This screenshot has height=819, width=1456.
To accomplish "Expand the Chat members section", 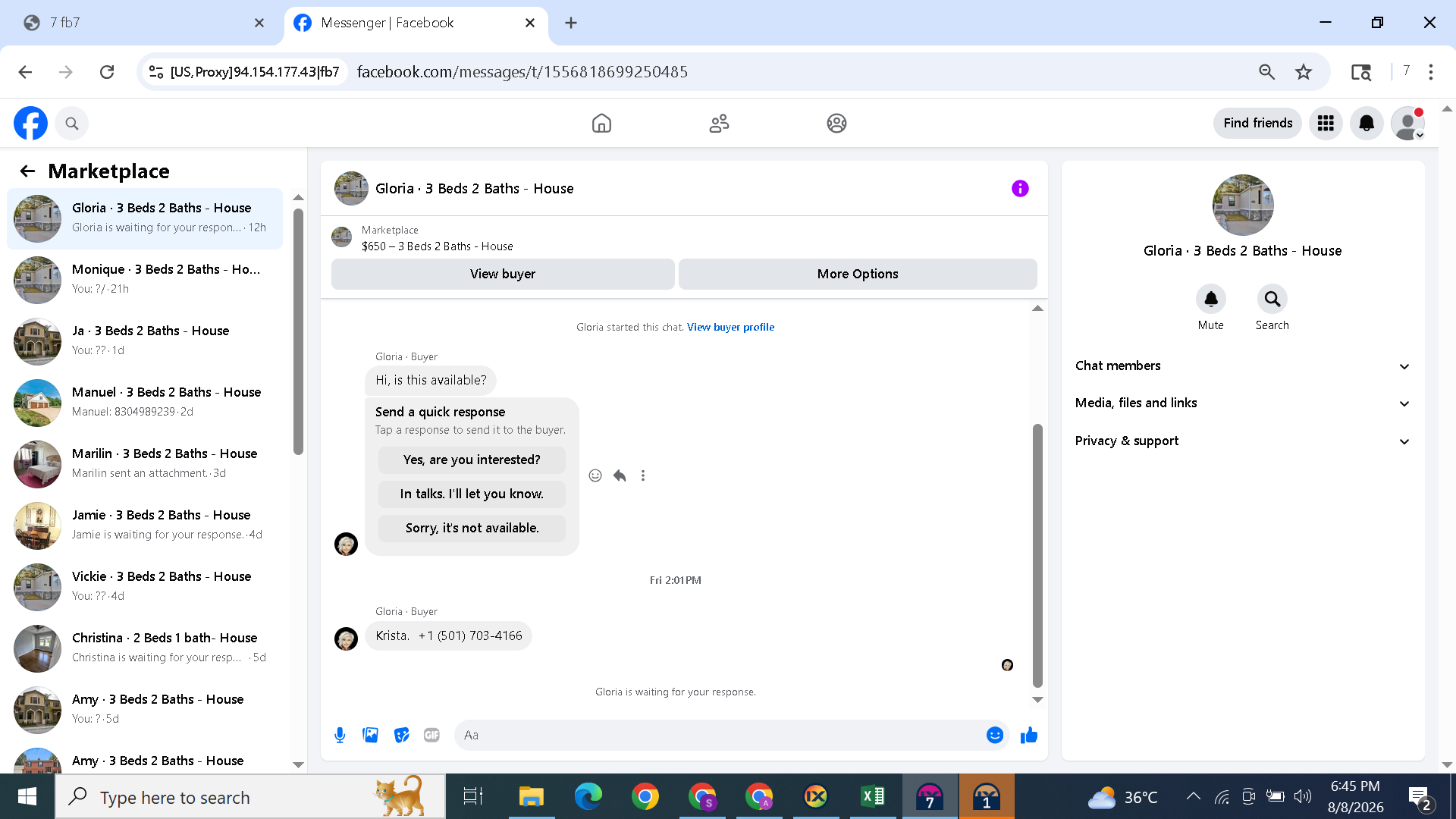I will point(1242,366).
